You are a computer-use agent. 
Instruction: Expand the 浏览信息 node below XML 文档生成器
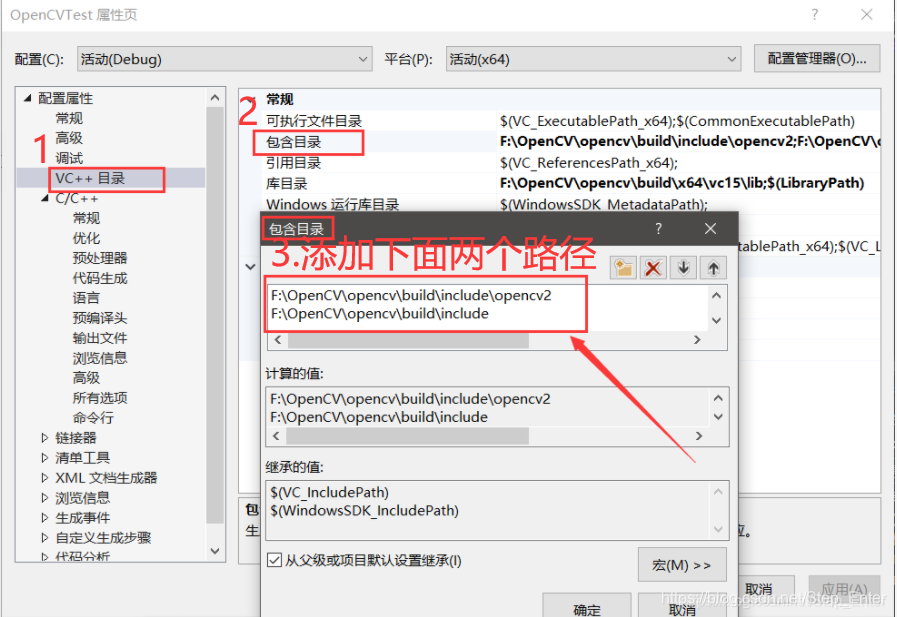pyautogui.click(x=45, y=498)
